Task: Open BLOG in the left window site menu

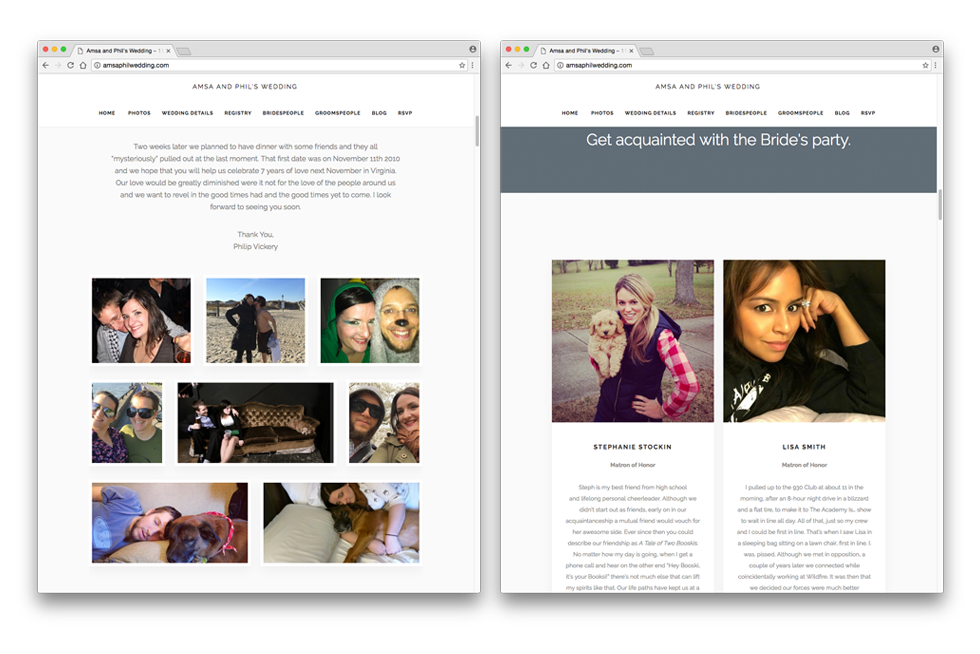Action: pyautogui.click(x=379, y=113)
